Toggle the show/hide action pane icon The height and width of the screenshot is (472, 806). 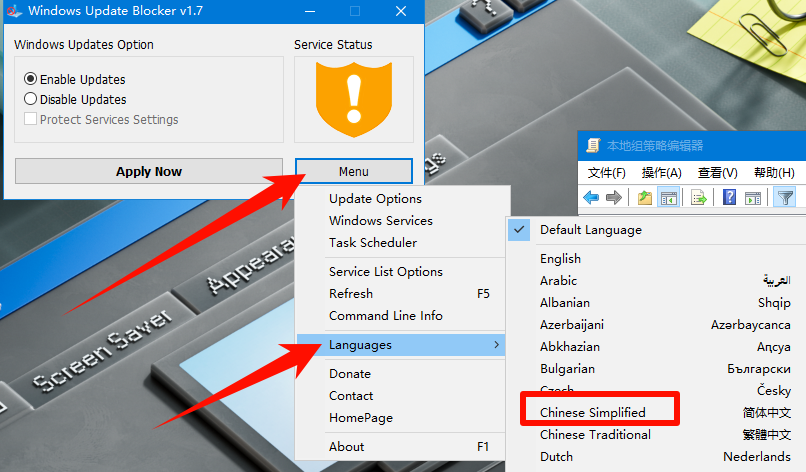click(753, 197)
